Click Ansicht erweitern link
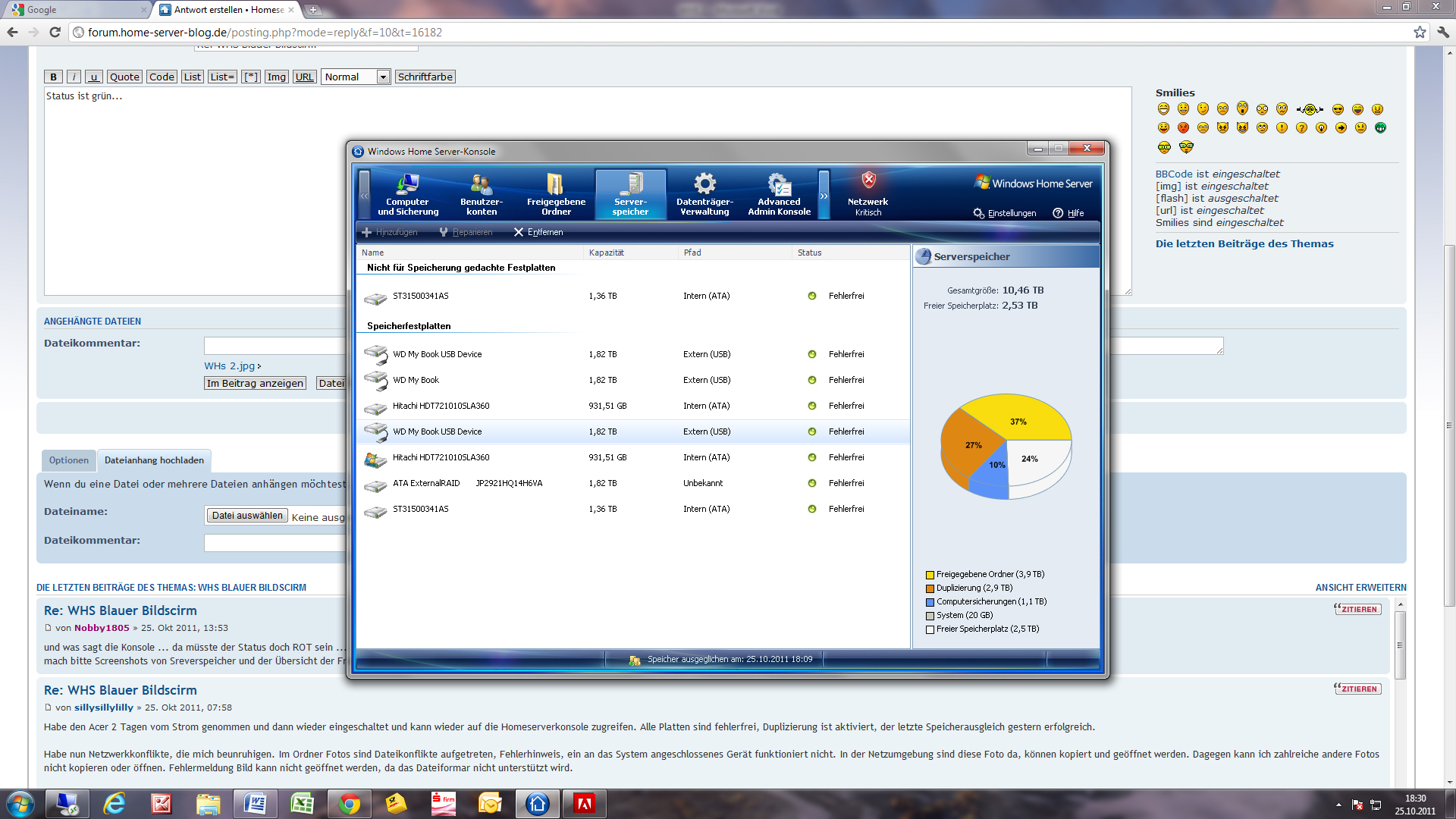Screen dimensions: 1456x819 click(x=1360, y=588)
